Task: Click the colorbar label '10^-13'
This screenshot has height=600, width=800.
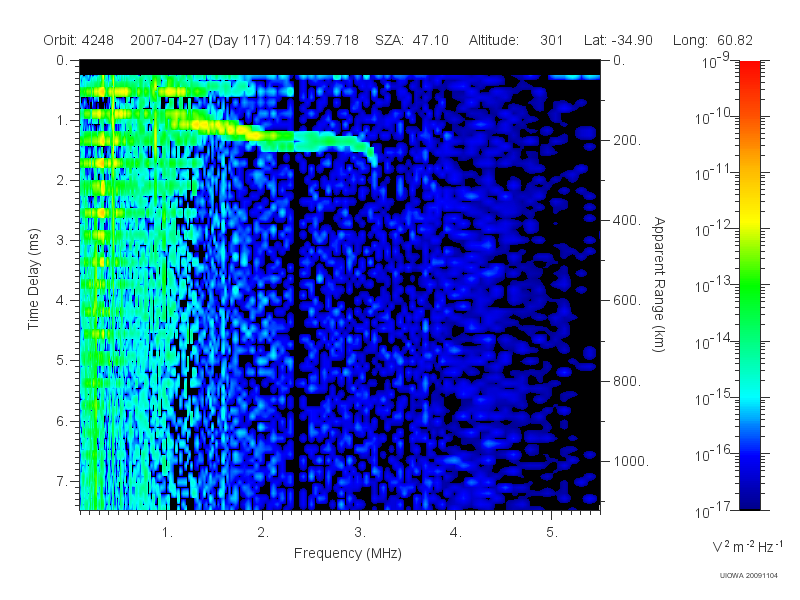Action: [x=712, y=285]
